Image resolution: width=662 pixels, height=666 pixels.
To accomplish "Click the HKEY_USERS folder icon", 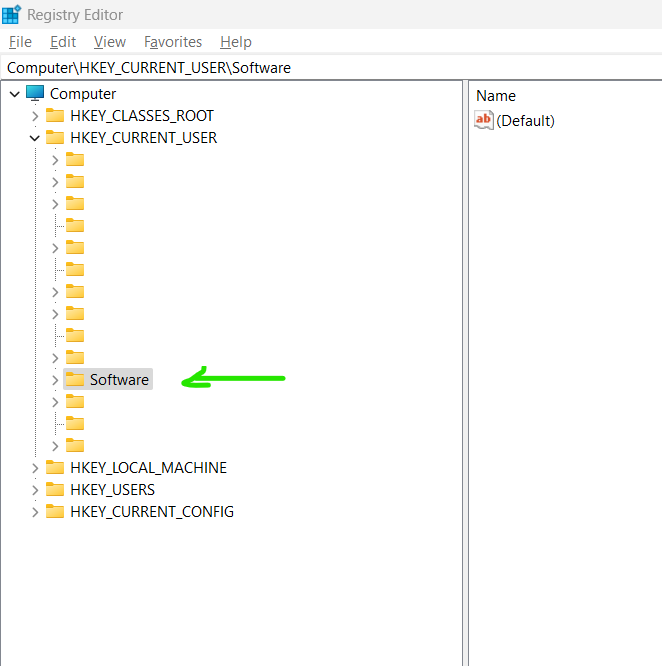I will (55, 489).
